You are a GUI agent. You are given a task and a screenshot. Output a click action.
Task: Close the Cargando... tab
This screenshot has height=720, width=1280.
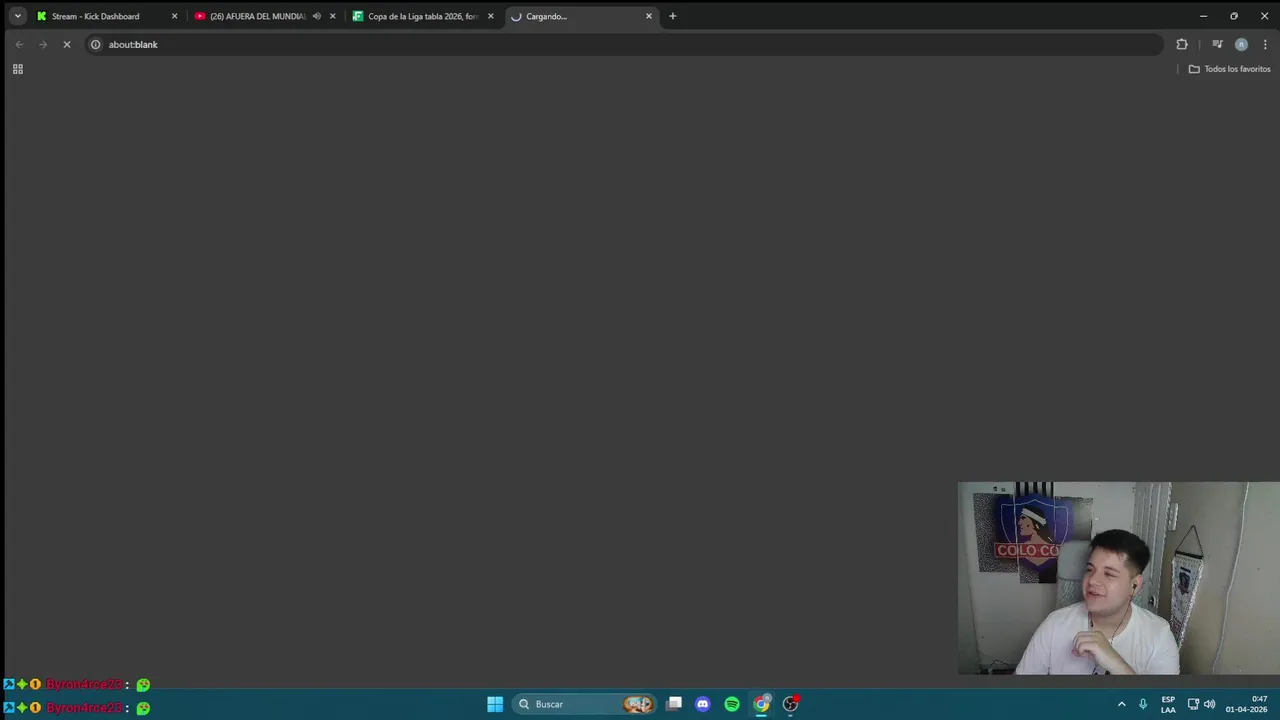point(648,16)
